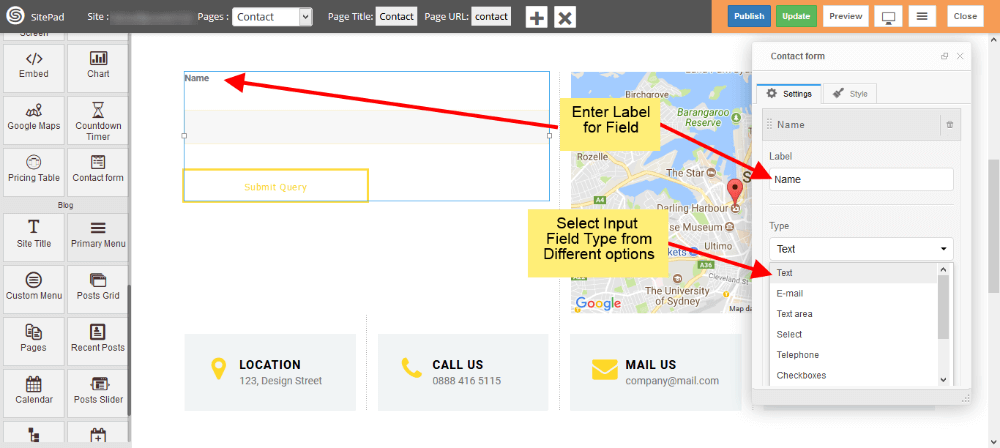Click the Preview button
The height and width of the screenshot is (448, 1000).
pyautogui.click(x=846, y=16)
